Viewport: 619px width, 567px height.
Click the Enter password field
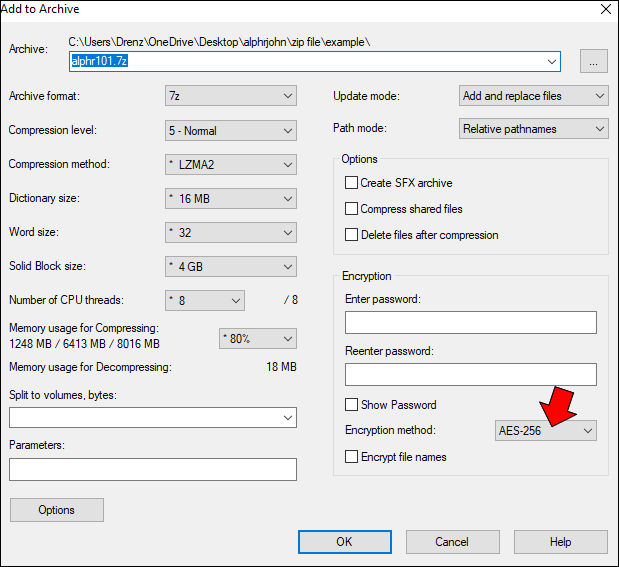click(x=471, y=322)
